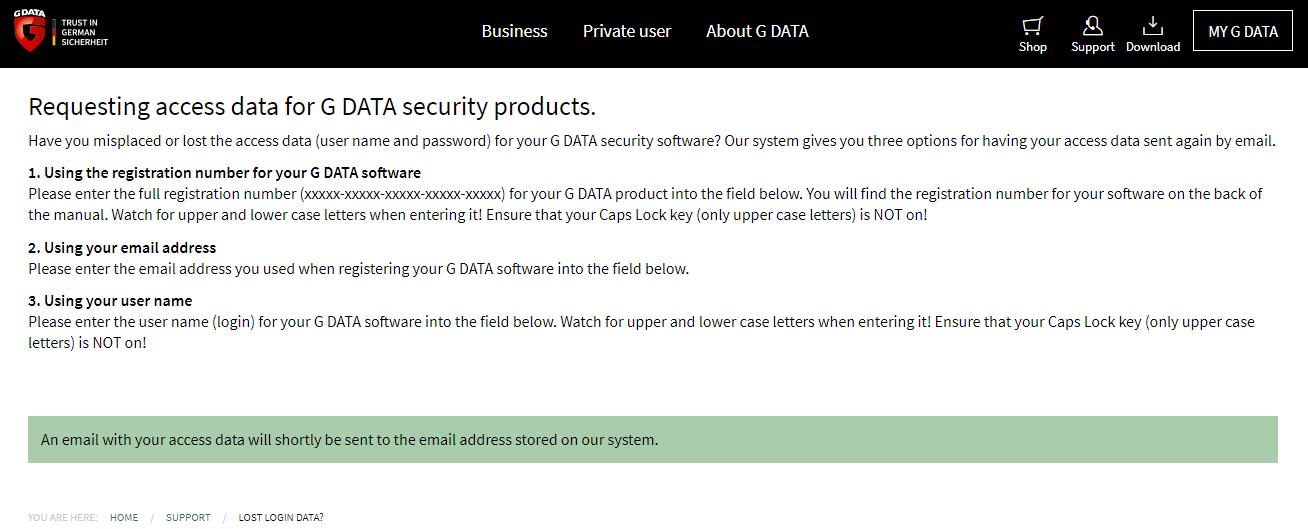1308x529 pixels.
Task: Click the Requesting access data page heading
Action: tap(312, 107)
